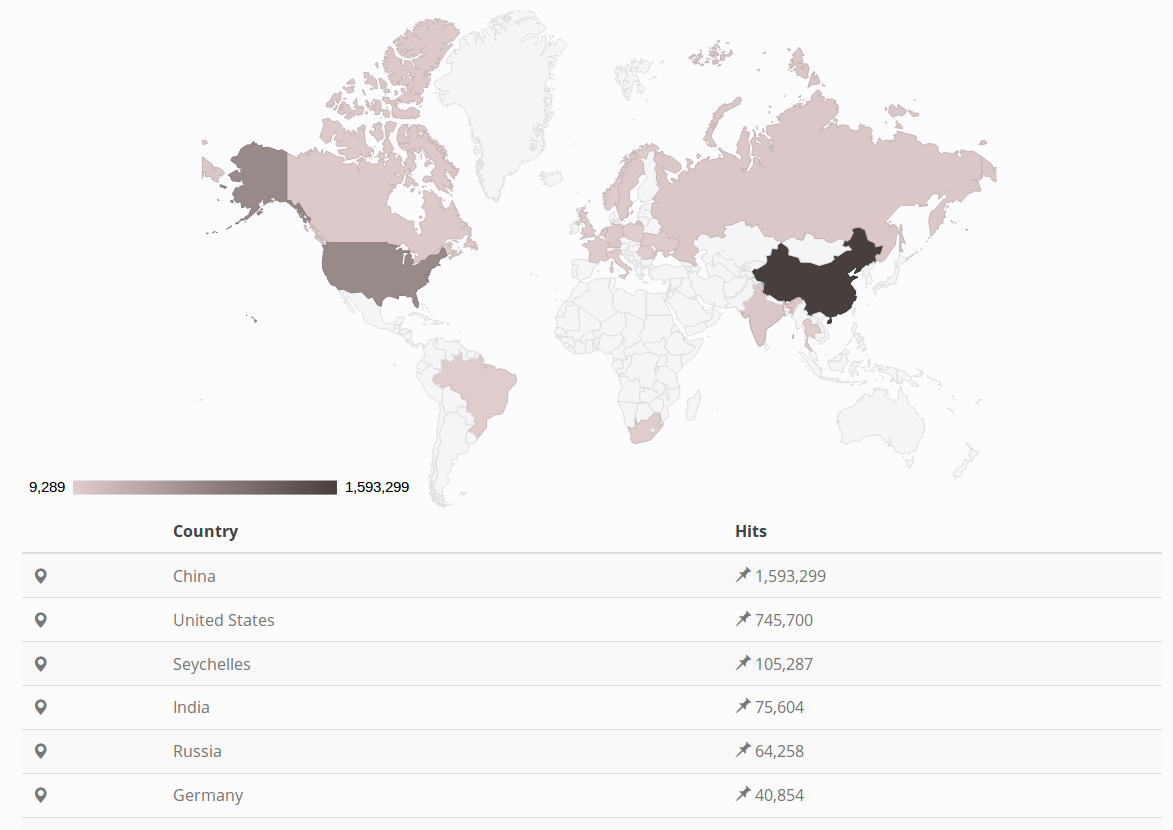Viewport: 1173px width, 830px height.
Task: Click the pushpin icon next to 105,287
Action: [743, 663]
